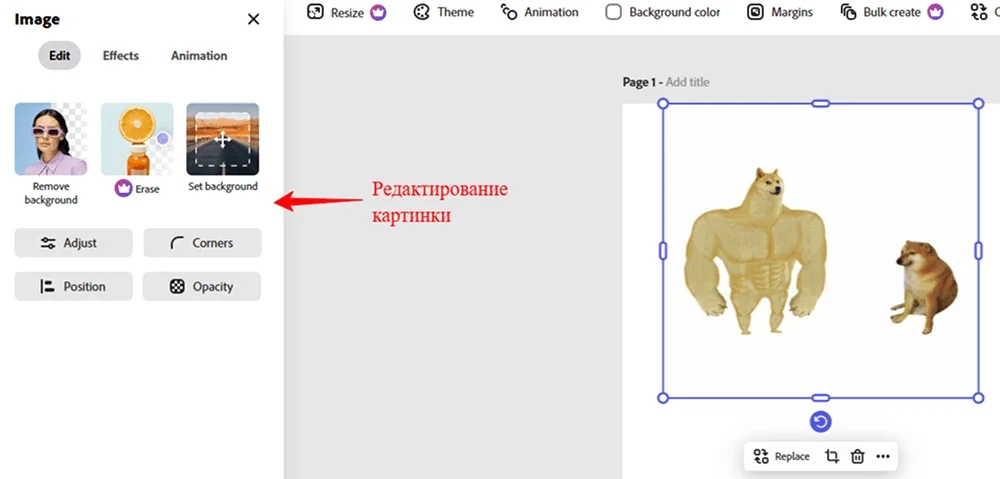Select the Set background thumbnail

pos(223,139)
